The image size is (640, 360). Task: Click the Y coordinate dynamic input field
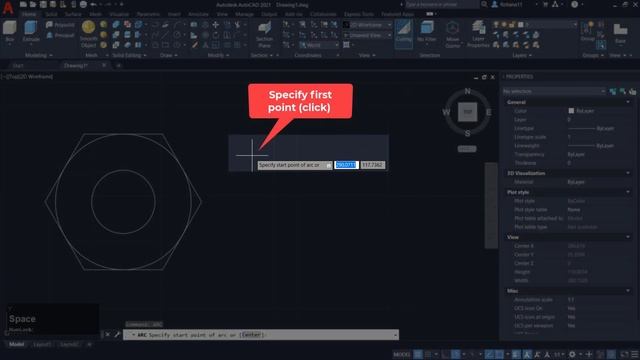(x=372, y=165)
